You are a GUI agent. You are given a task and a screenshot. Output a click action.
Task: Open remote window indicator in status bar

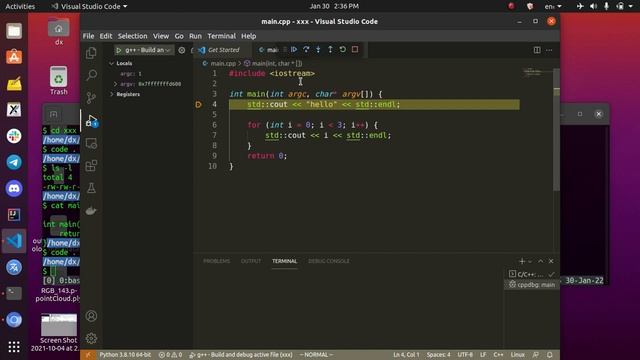[x=88, y=355]
